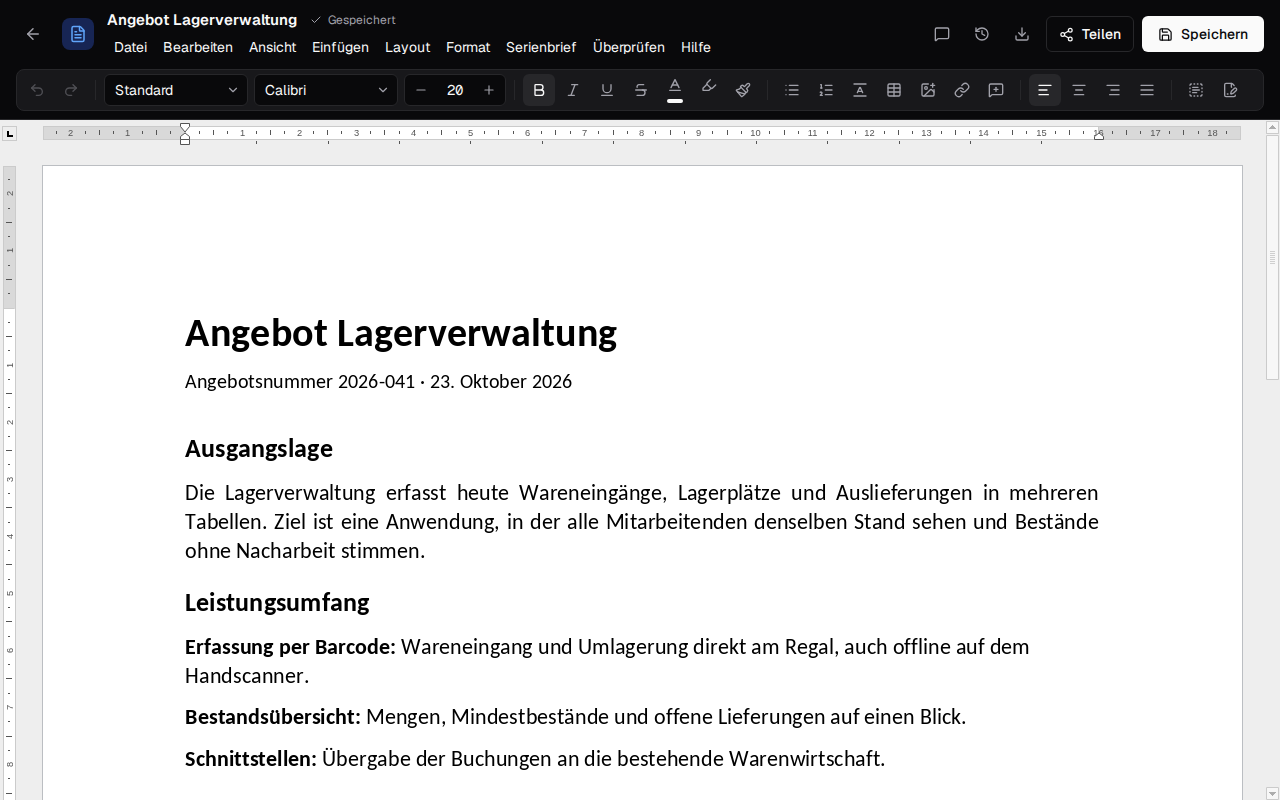
Task: Insert a numbered list
Action: pyautogui.click(x=826, y=90)
